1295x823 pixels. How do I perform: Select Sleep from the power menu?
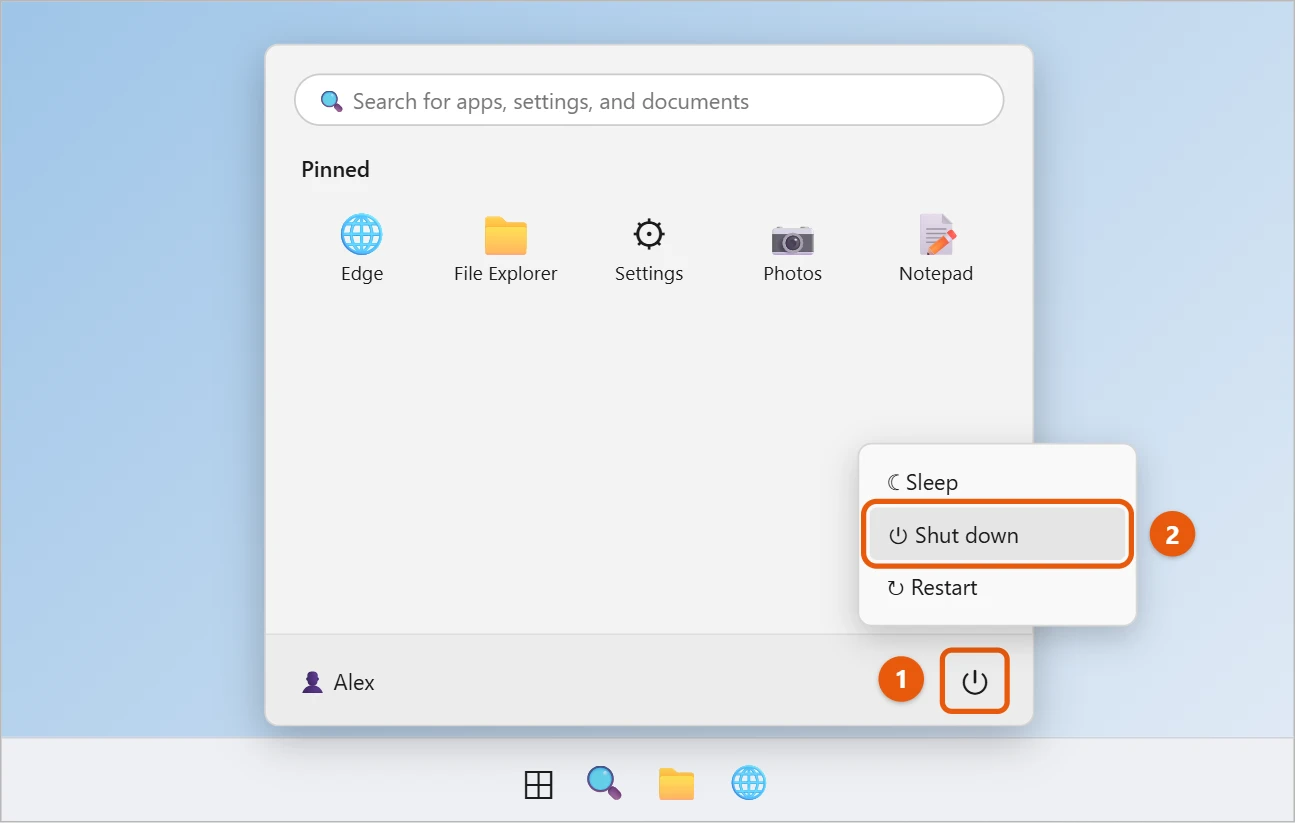998,482
